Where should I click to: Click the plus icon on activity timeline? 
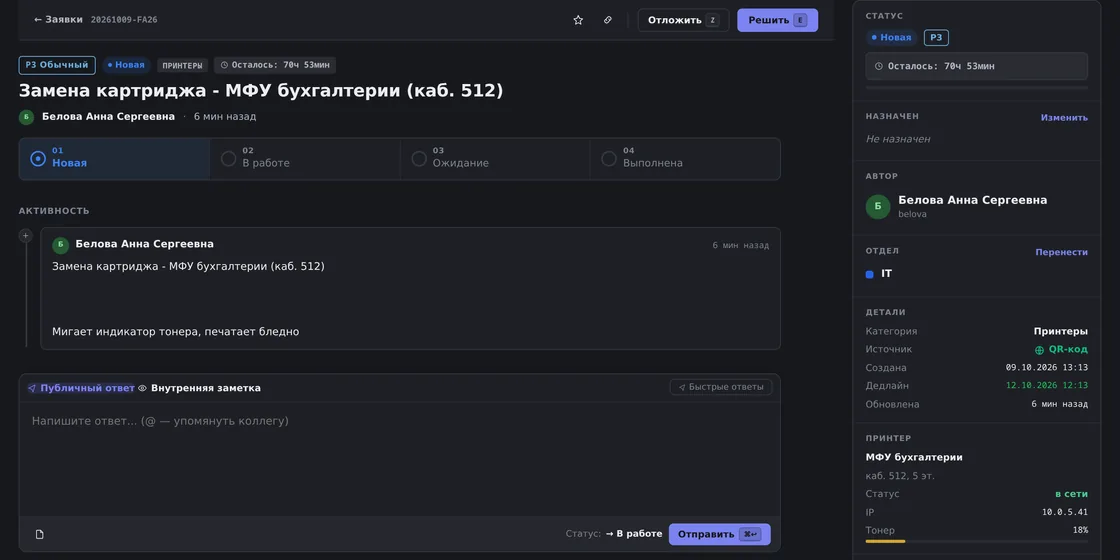click(x=26, y=236)
